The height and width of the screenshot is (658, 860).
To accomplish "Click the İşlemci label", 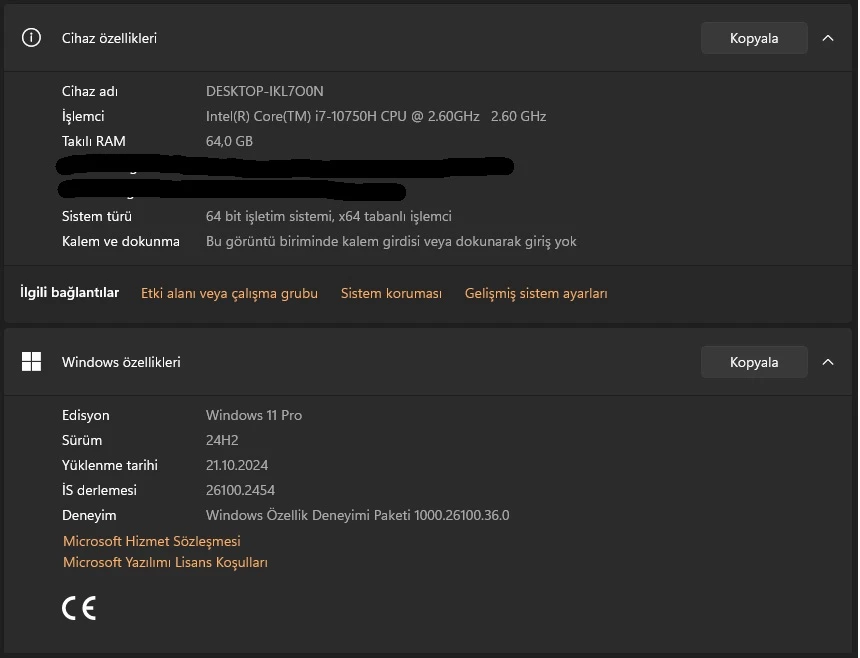I will click(83, 117).
